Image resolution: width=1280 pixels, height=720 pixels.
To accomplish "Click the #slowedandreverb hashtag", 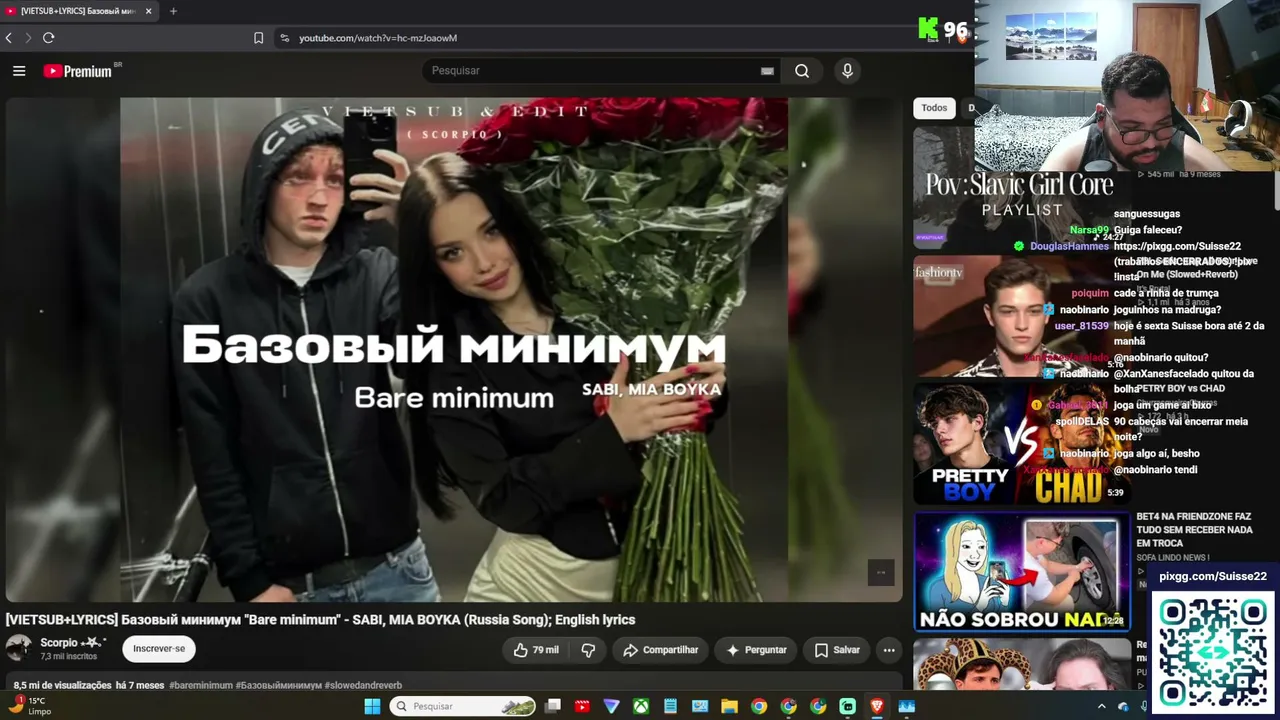I will (363, 685).
